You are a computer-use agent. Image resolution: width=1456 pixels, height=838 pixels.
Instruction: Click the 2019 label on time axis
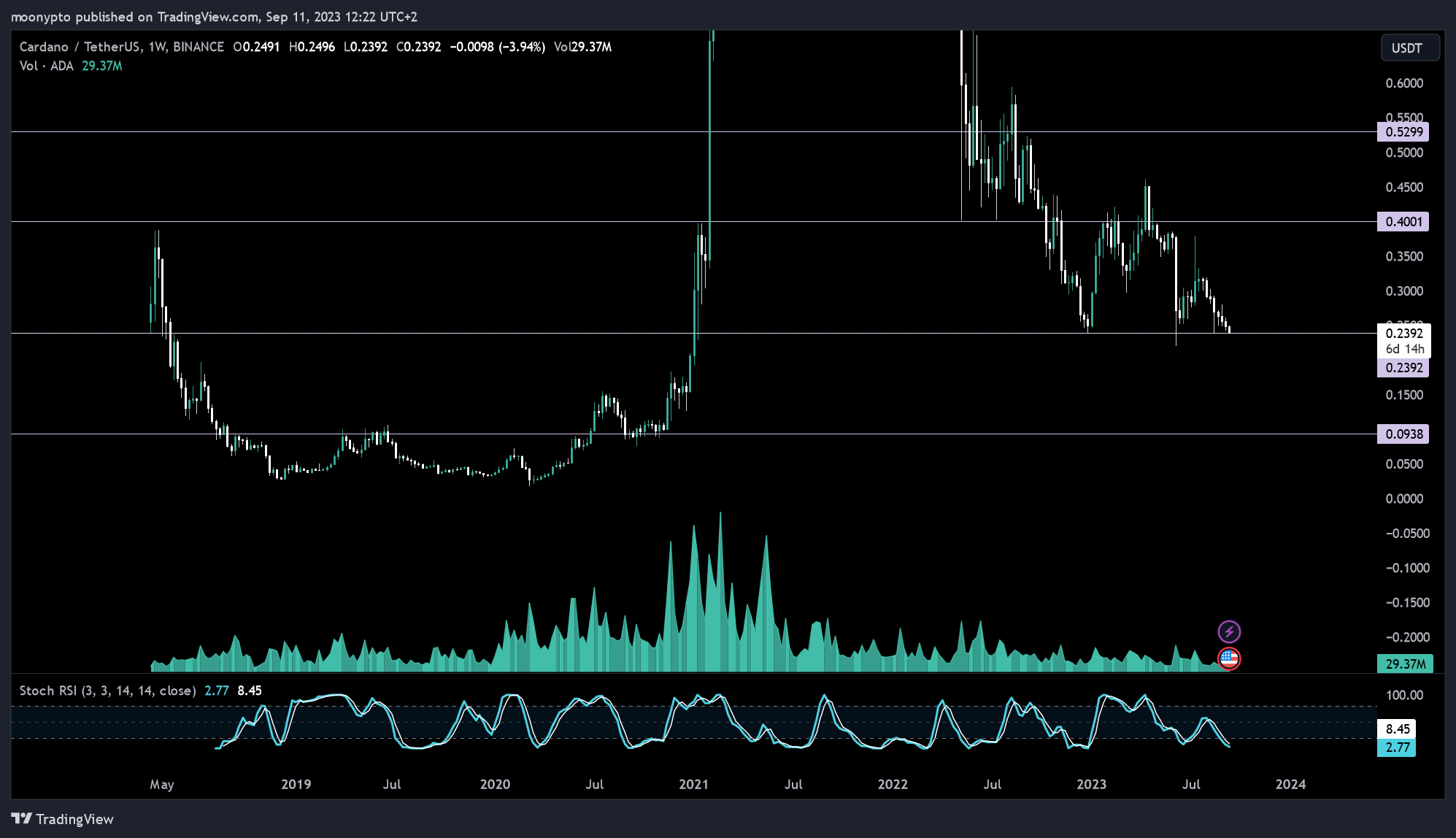(x=296, y=784)
